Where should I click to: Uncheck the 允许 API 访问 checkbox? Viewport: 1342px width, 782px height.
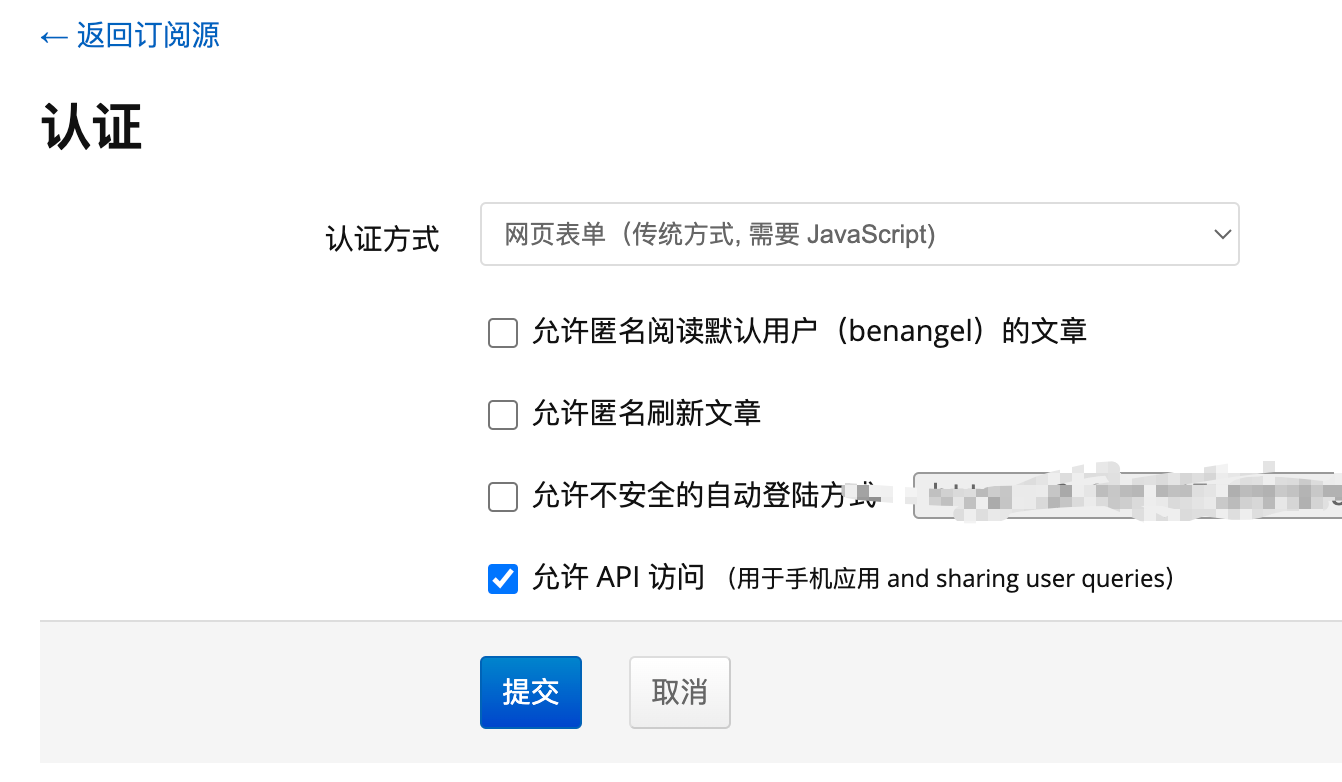(503, 578)
